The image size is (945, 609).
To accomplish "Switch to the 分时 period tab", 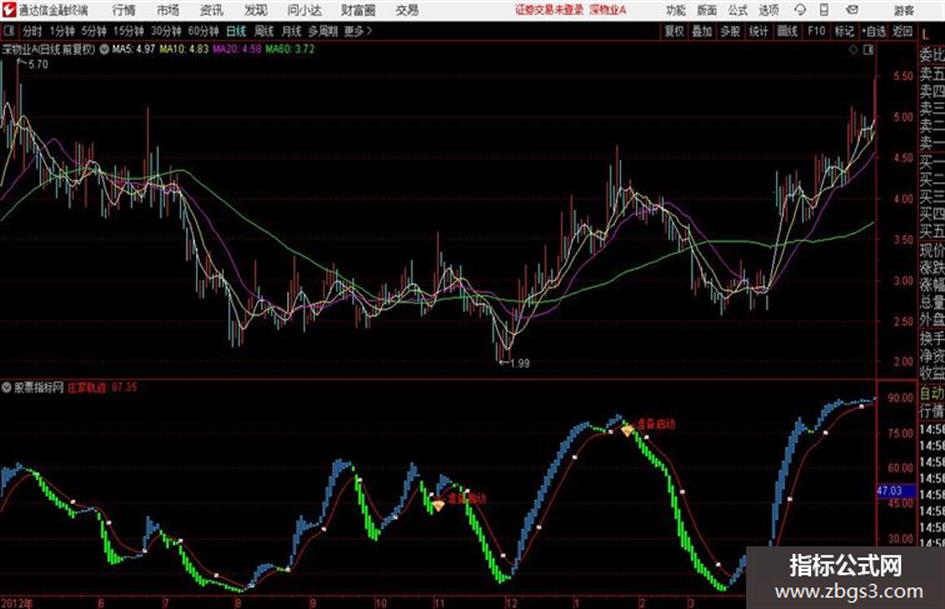I will pos(33,31).
